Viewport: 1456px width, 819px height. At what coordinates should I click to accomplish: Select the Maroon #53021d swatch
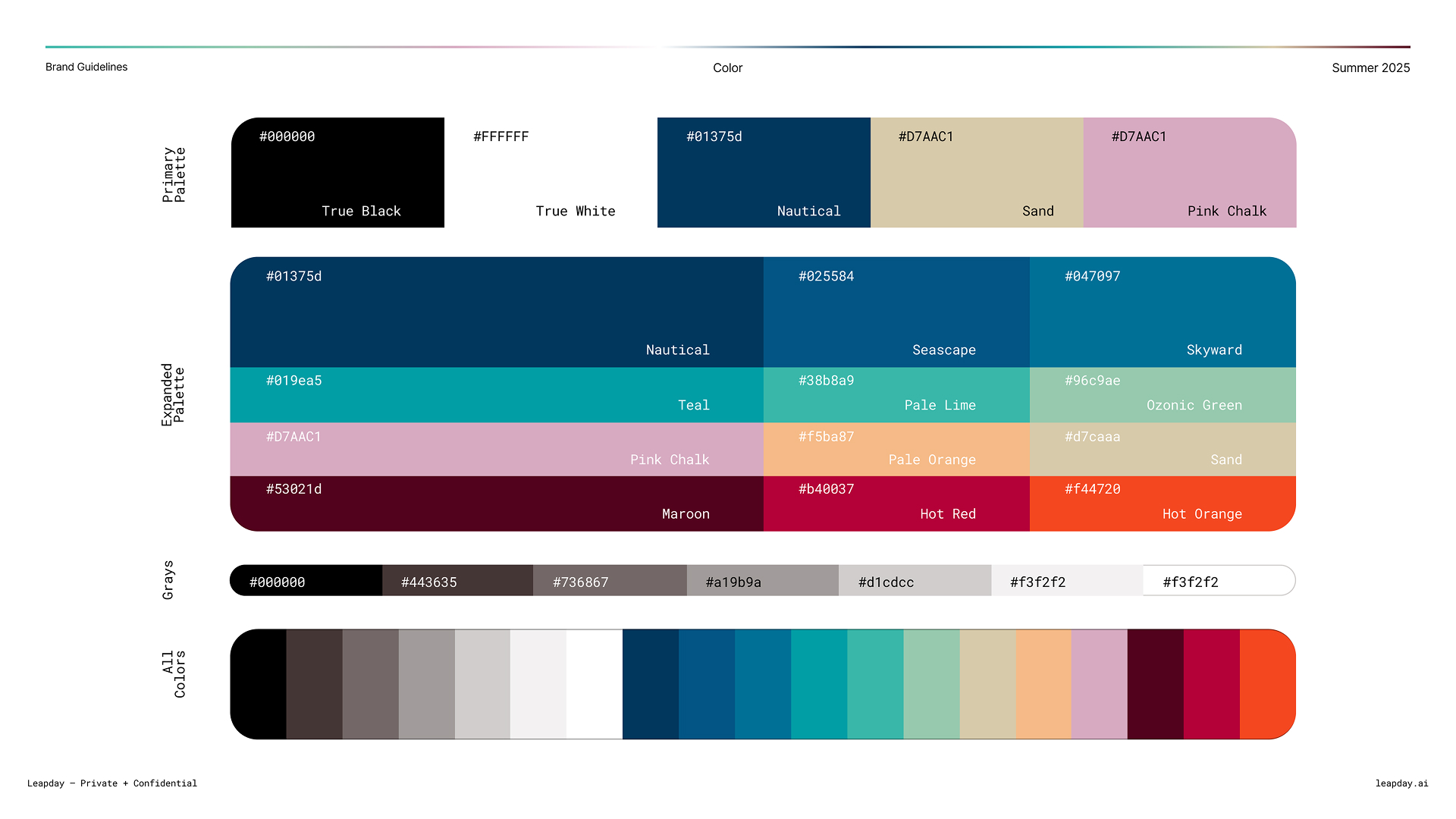click(x=497, y=504)
